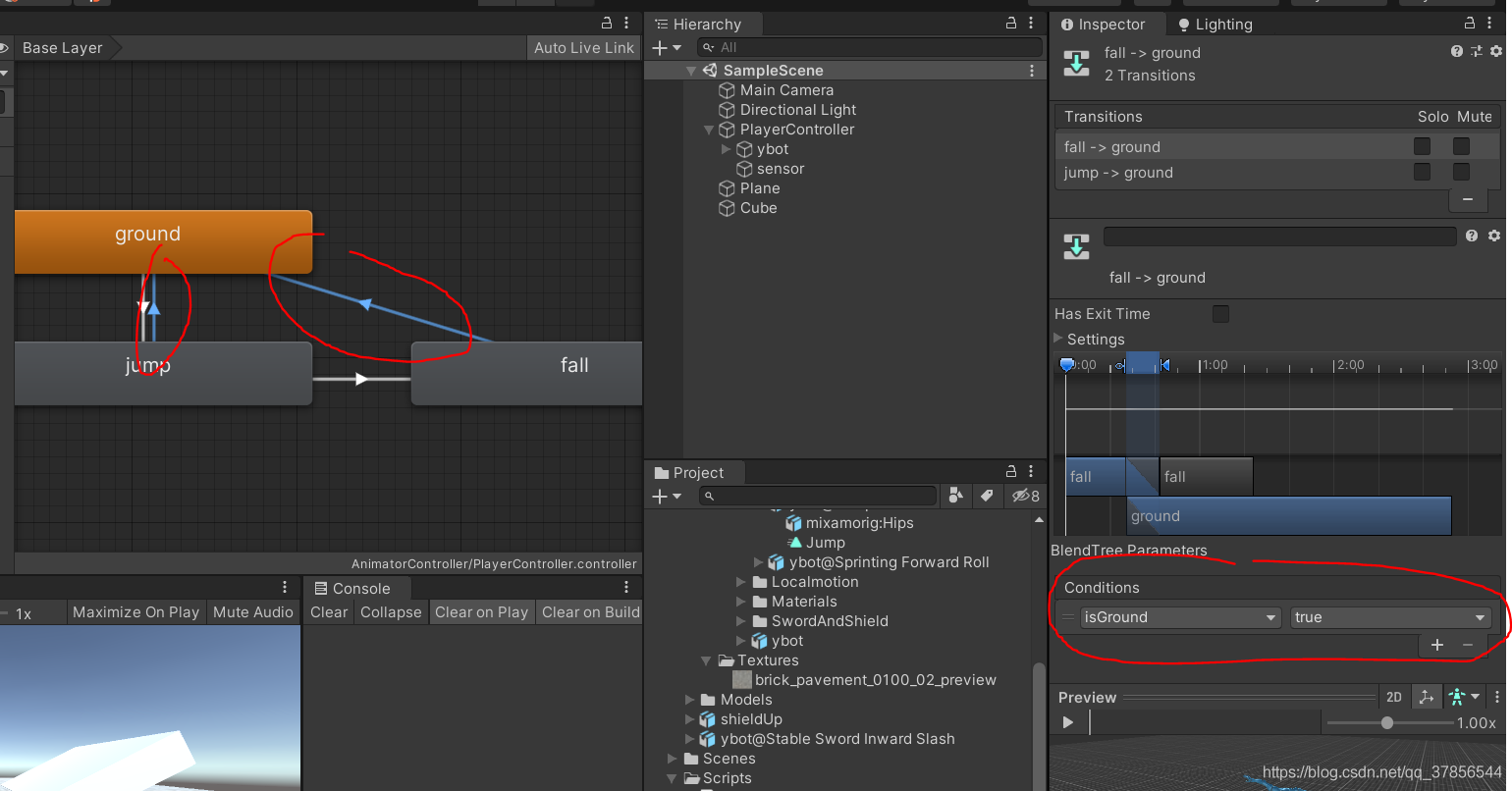Open help for the fall -> ground header
Image resolution: width=1512 pixels, height=791 pixels.
(x=1457, y=51)
